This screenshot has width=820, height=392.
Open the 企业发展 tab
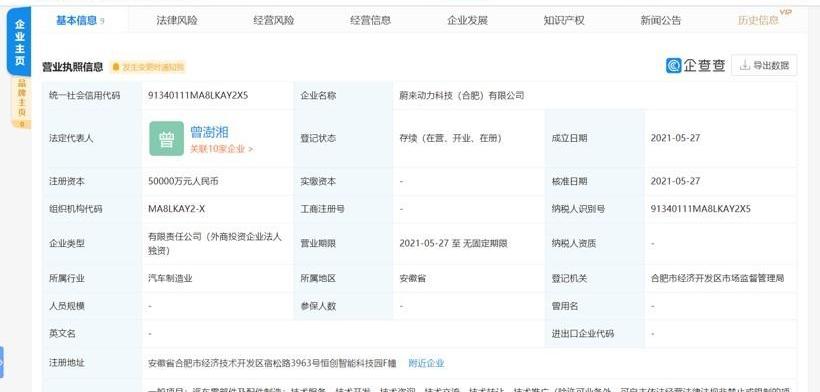467,20
